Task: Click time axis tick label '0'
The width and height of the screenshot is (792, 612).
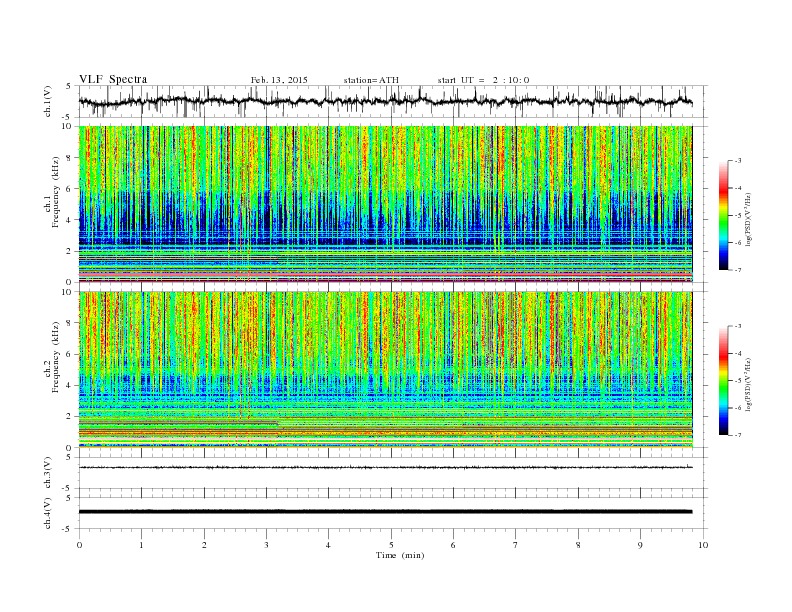Action: coord(79,545)
